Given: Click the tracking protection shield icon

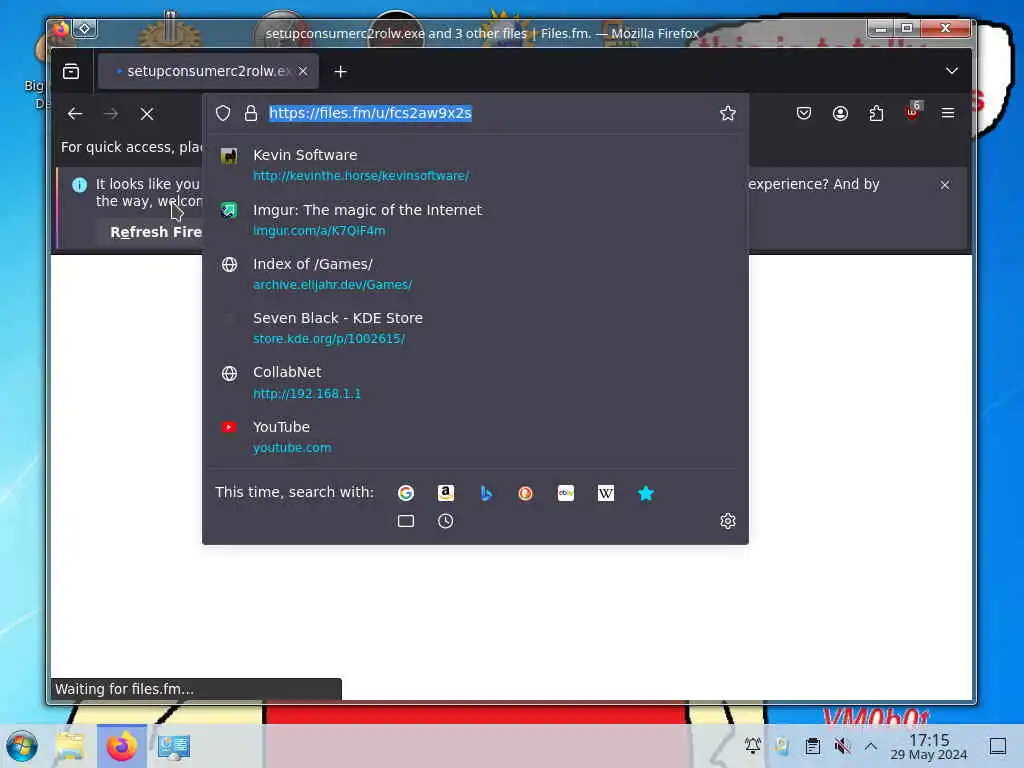Looking at the screenshot, I should tap(223, 113).
